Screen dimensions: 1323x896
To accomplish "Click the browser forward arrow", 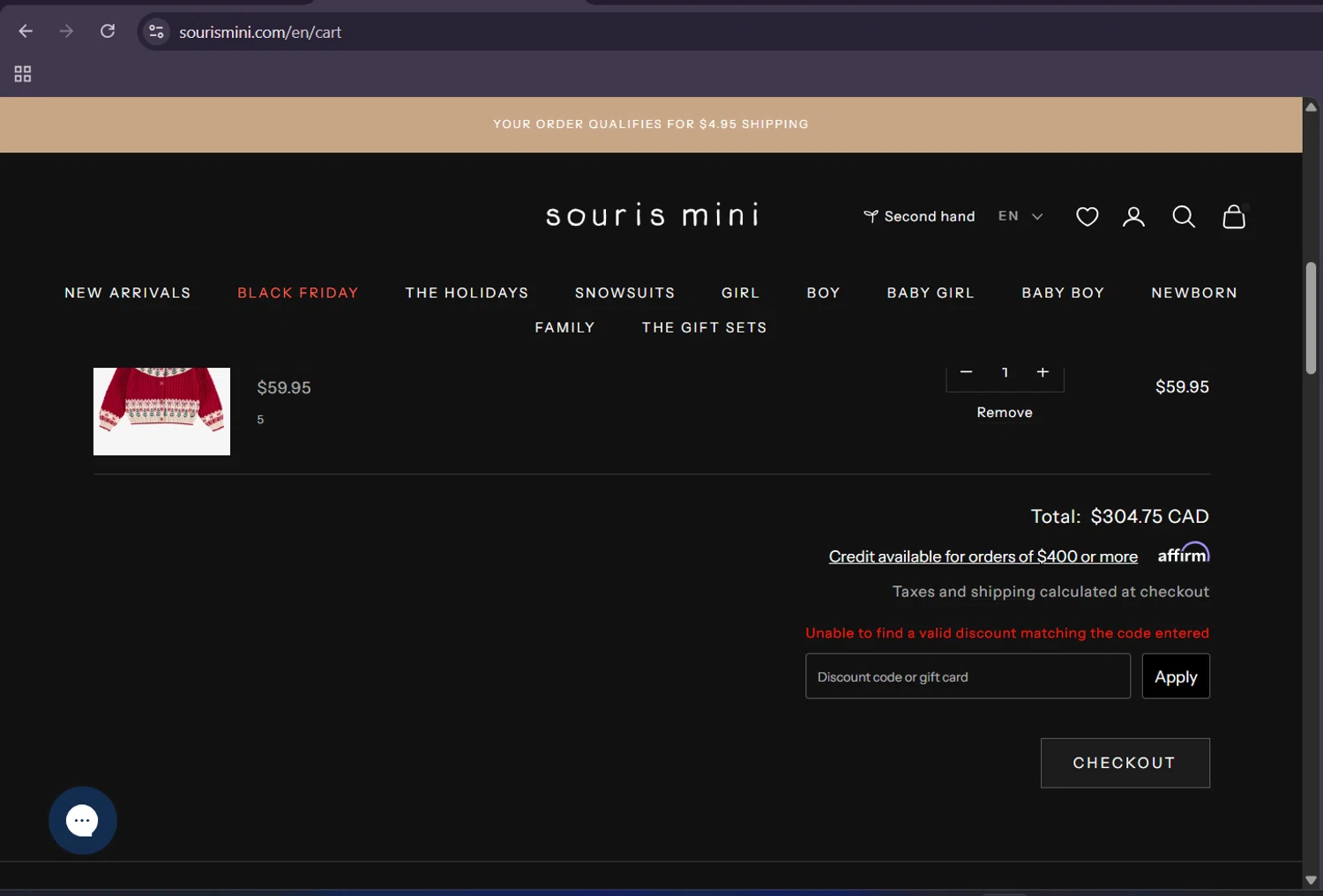I will tap(66, 32).
